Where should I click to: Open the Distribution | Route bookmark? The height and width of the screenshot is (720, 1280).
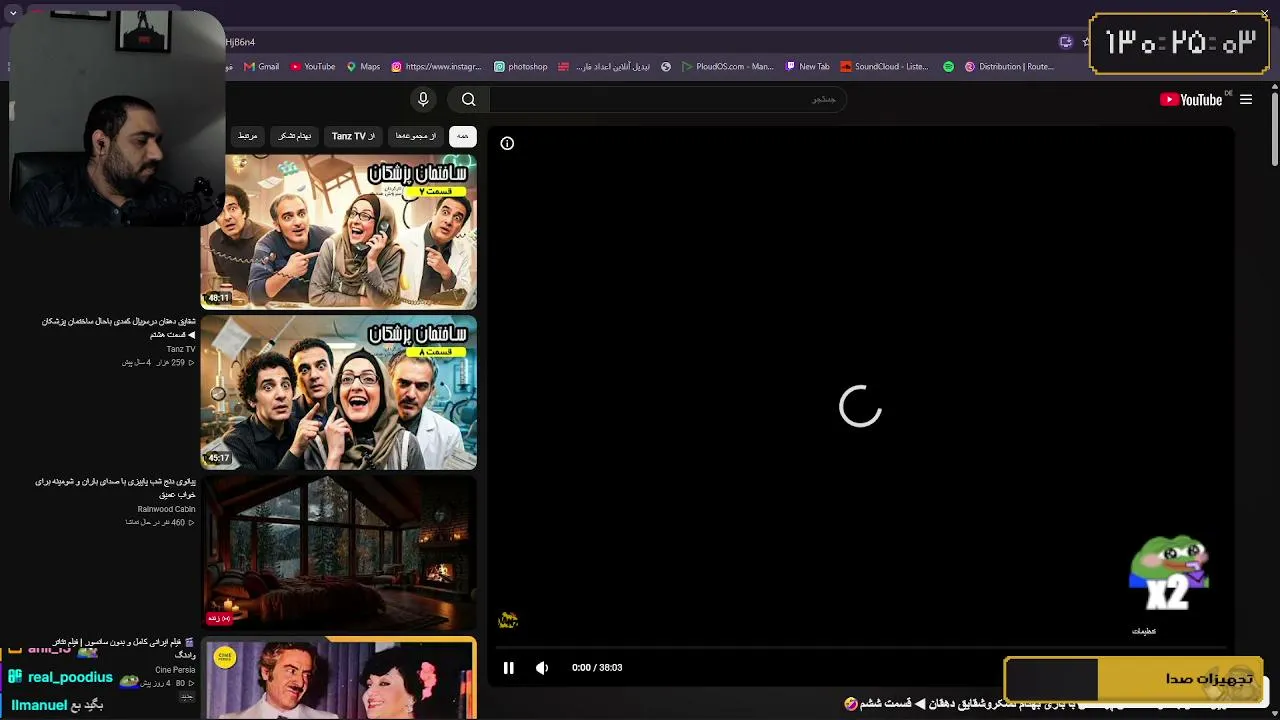coord(1010,67)
